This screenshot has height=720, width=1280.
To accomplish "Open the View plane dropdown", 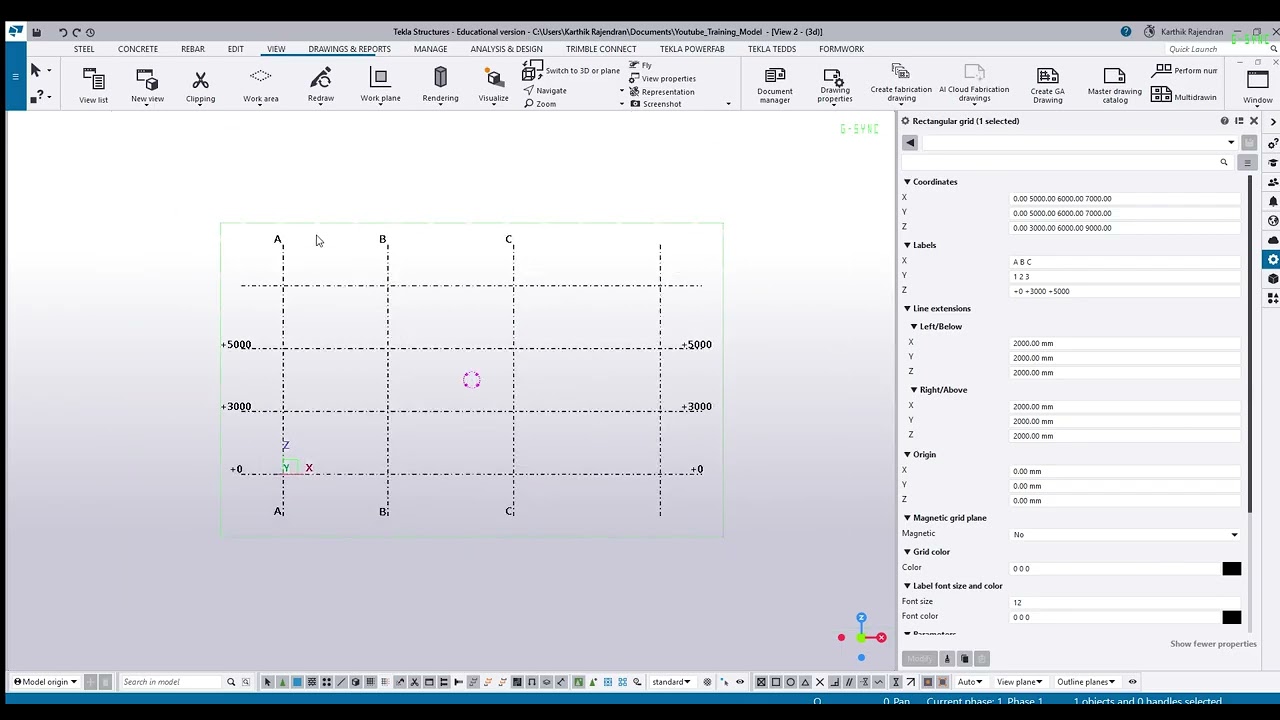I will 1019,682.
